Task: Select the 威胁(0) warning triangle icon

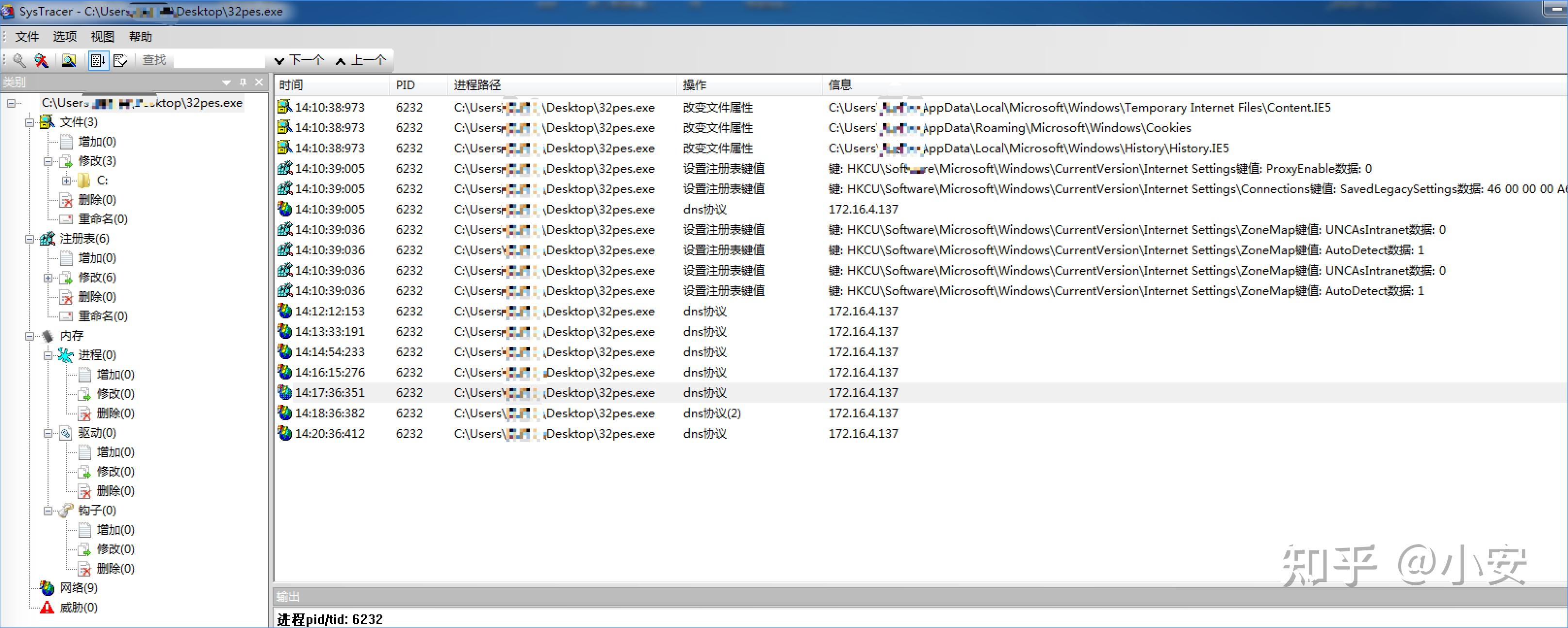Action: click(48, 607)
